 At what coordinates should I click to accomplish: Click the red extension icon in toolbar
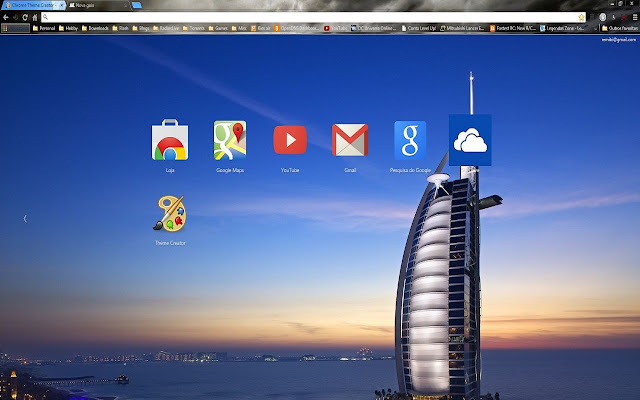624,17
